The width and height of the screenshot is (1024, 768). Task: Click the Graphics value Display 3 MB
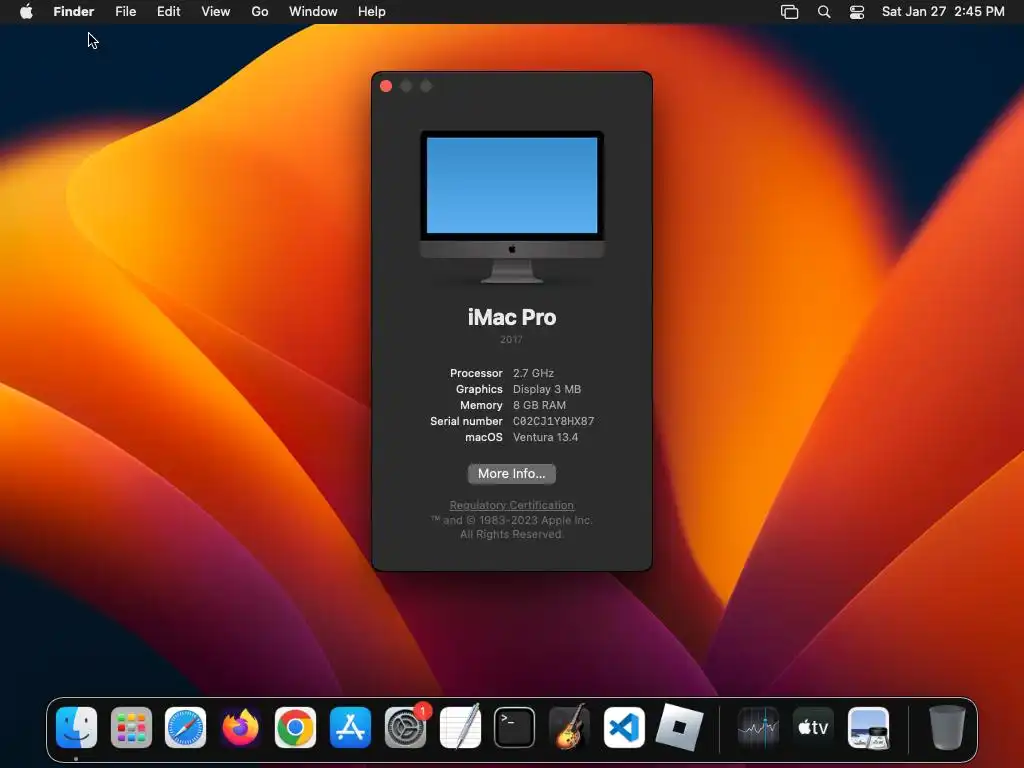(x=547, y=389)
